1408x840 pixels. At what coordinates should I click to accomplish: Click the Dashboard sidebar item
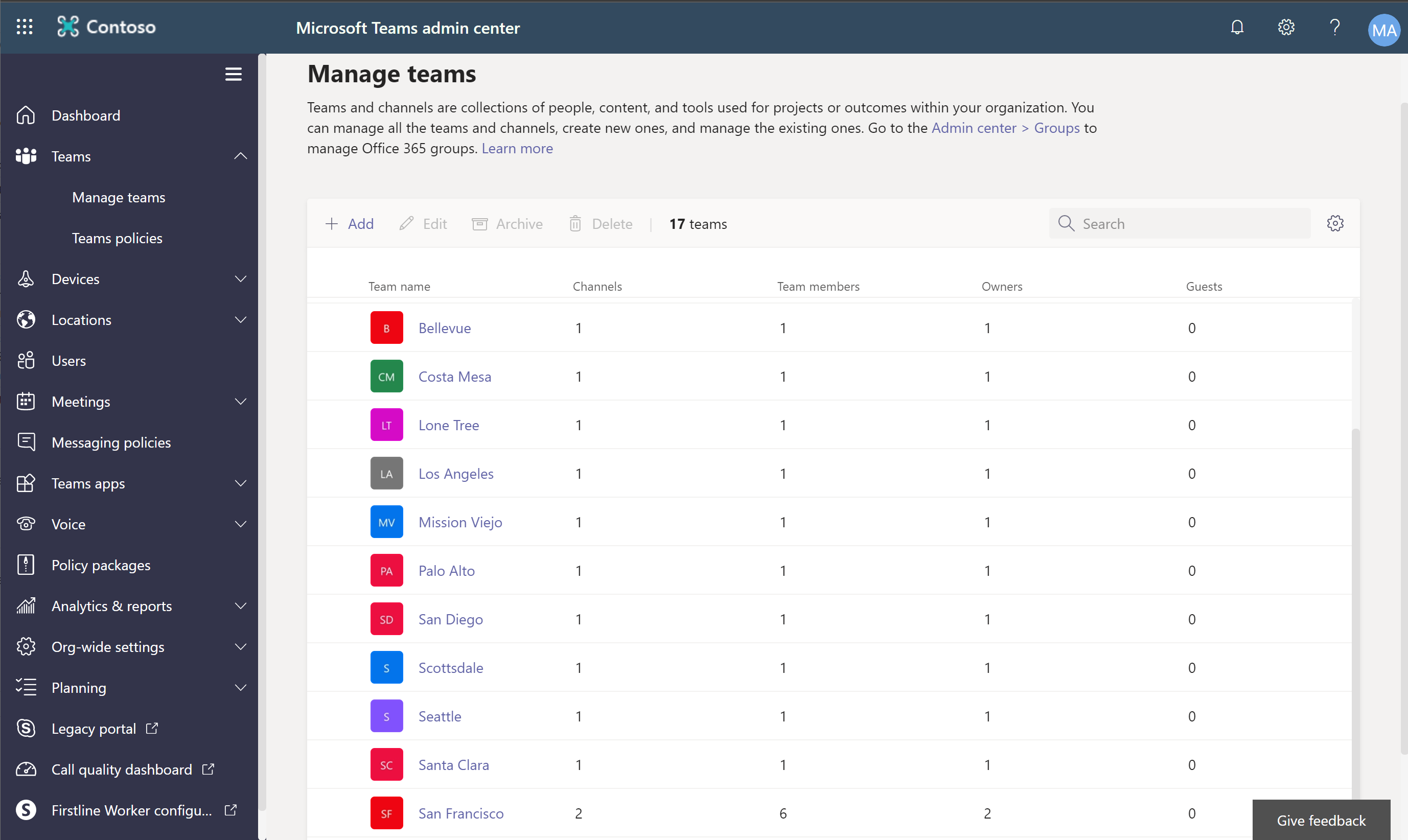pos(86,114)
